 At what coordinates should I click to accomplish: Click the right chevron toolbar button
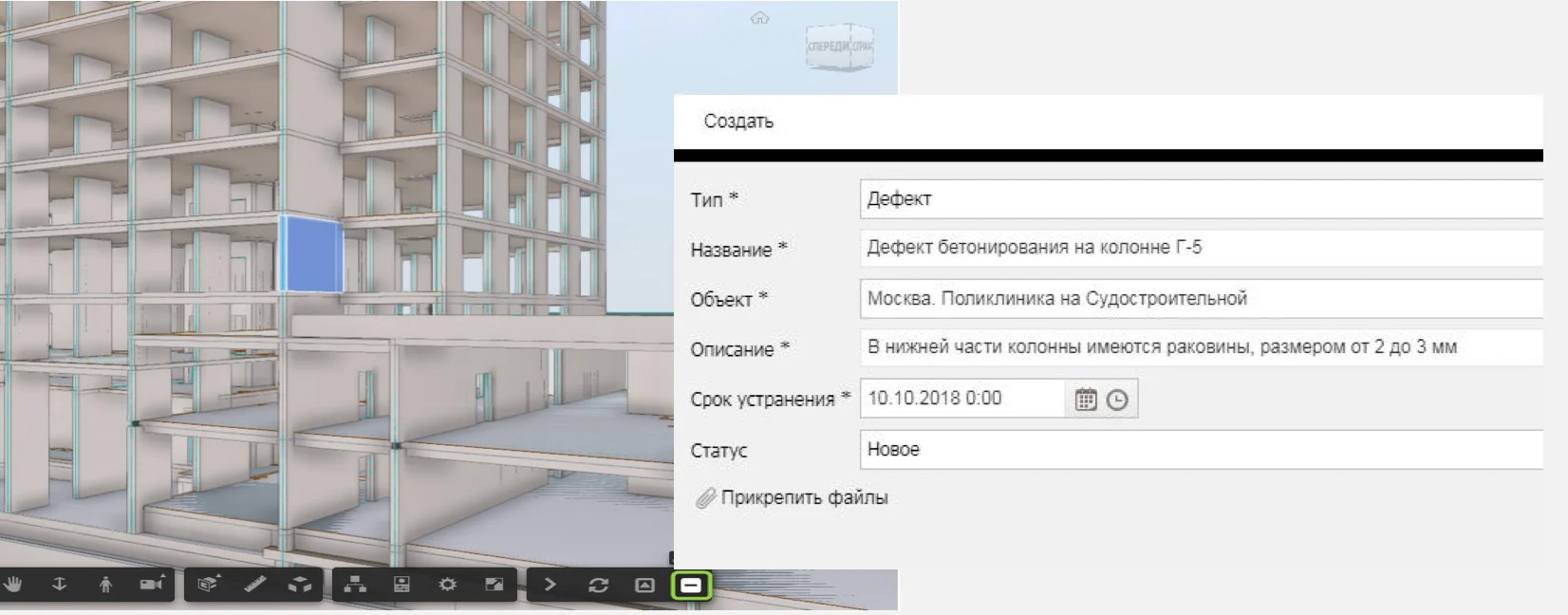click(550, 585)
